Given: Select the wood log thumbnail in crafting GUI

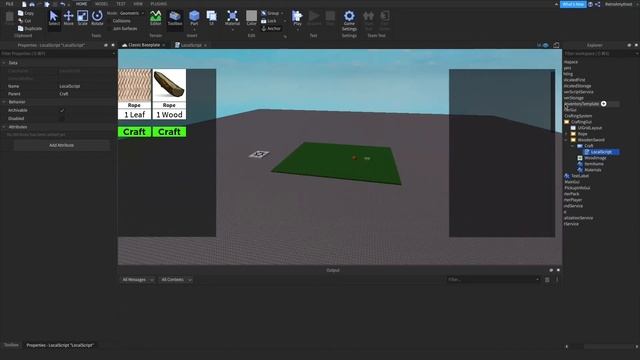Looking at the screenshot, I should click(x=169, y=85).
